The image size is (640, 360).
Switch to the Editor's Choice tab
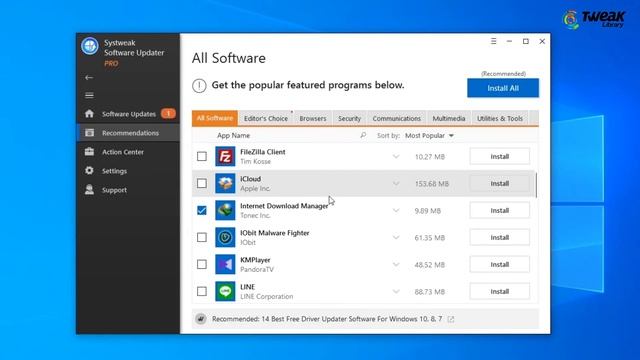click(x=266, y=118)
